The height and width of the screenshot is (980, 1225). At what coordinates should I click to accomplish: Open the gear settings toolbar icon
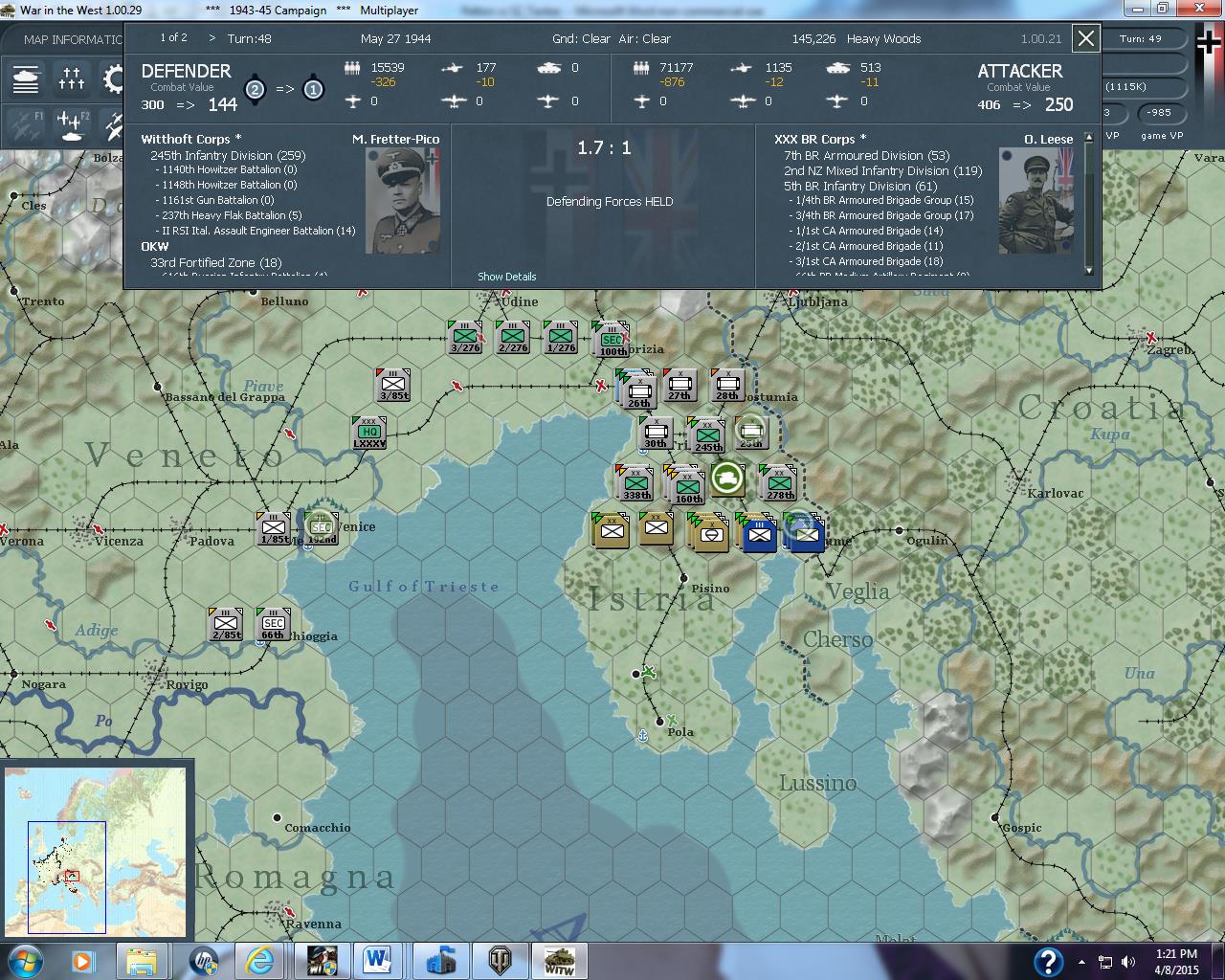(x=113, y=78)
